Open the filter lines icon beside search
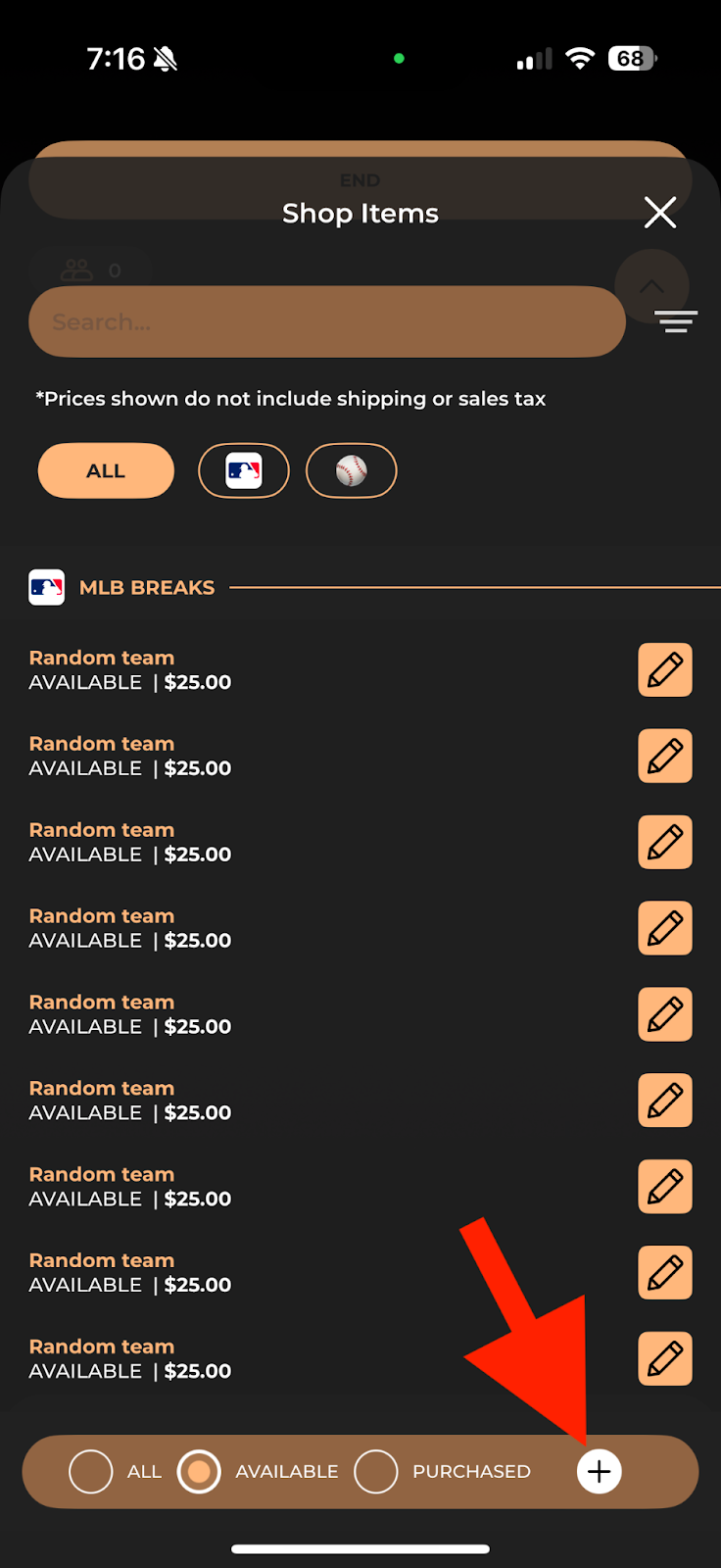Image resolution: width=721 pixels, height=1568 pixels. coord(676,321)
